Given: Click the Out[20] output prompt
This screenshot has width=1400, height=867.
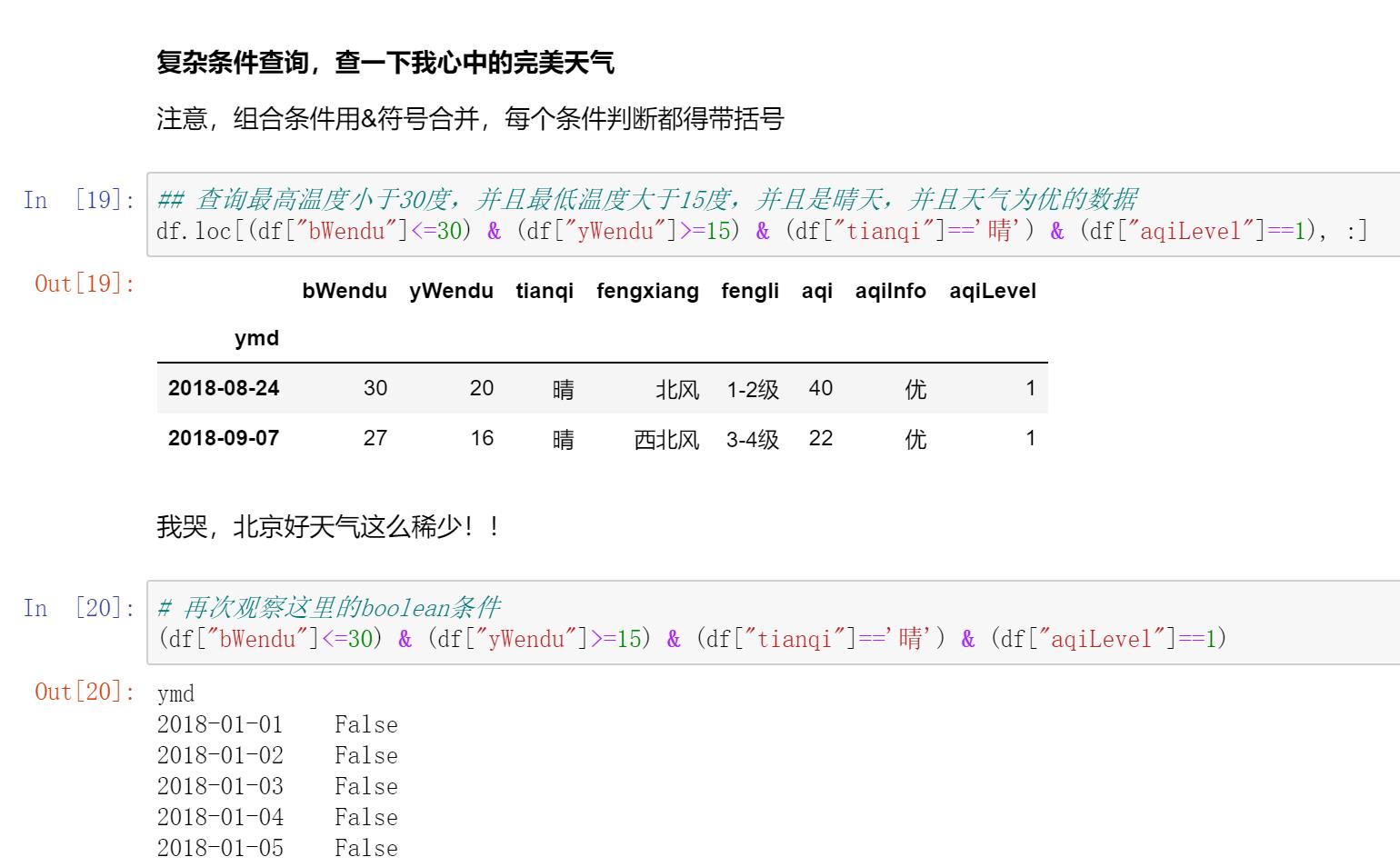Looking at the screenshot, I should (85, 692).
